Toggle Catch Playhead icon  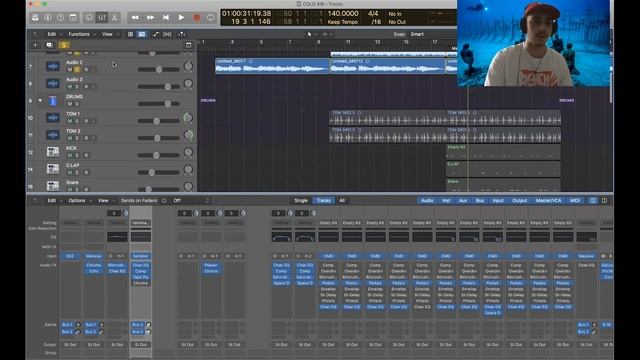click(182, 34)
